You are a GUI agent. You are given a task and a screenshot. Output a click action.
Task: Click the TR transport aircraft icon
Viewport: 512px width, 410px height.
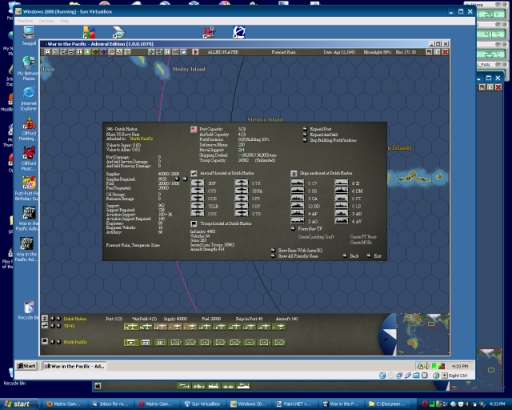coord(241,183)
